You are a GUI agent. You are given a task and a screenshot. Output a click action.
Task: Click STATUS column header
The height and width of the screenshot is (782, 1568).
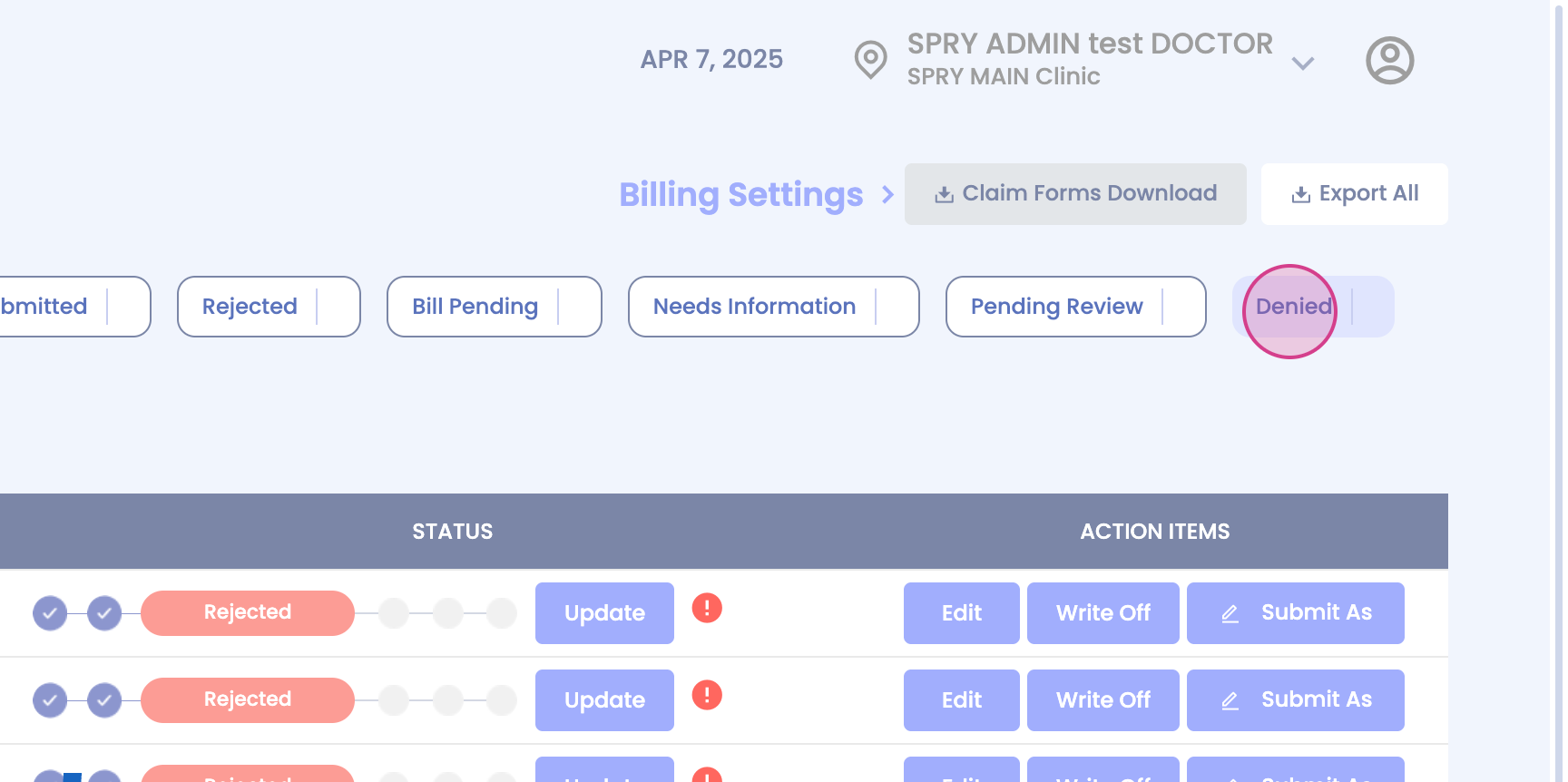452,532
